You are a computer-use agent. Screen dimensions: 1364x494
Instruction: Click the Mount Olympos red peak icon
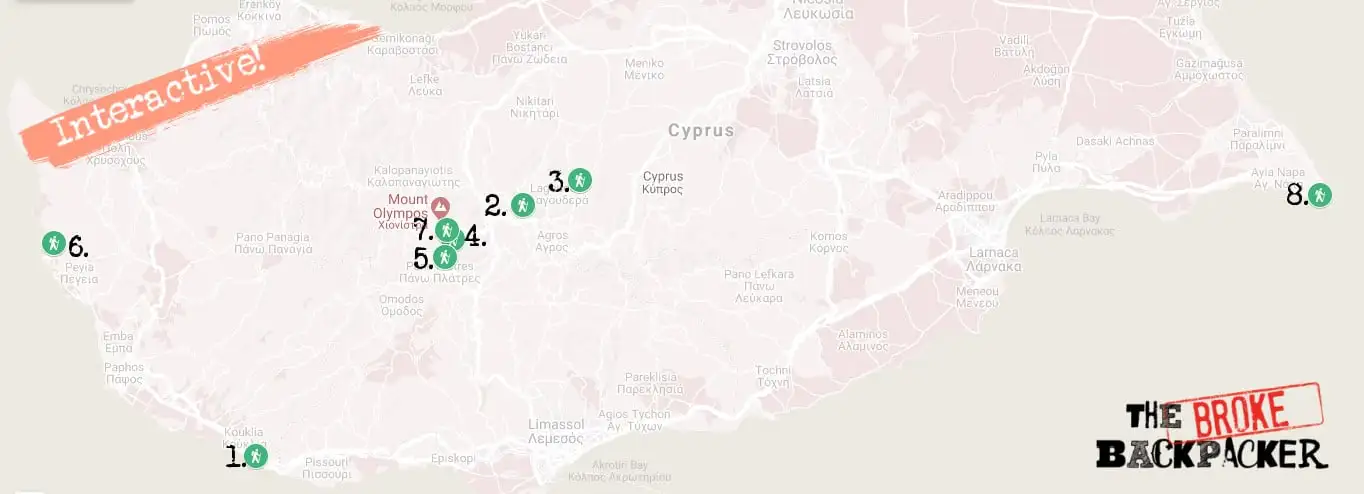[x=439, y=207]
